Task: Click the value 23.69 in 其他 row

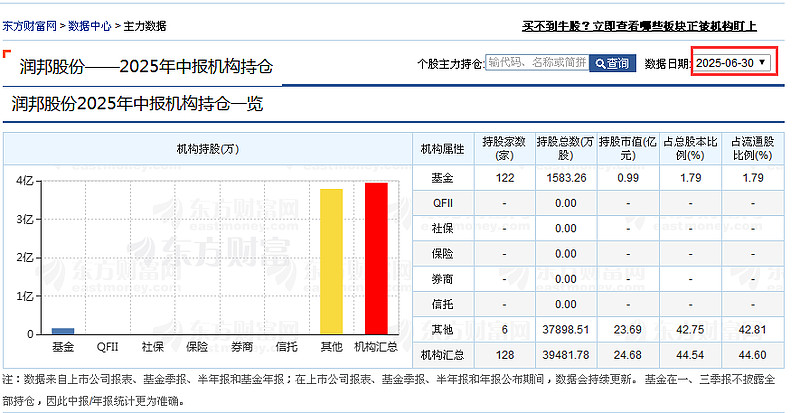Action: tap(628, 330)
